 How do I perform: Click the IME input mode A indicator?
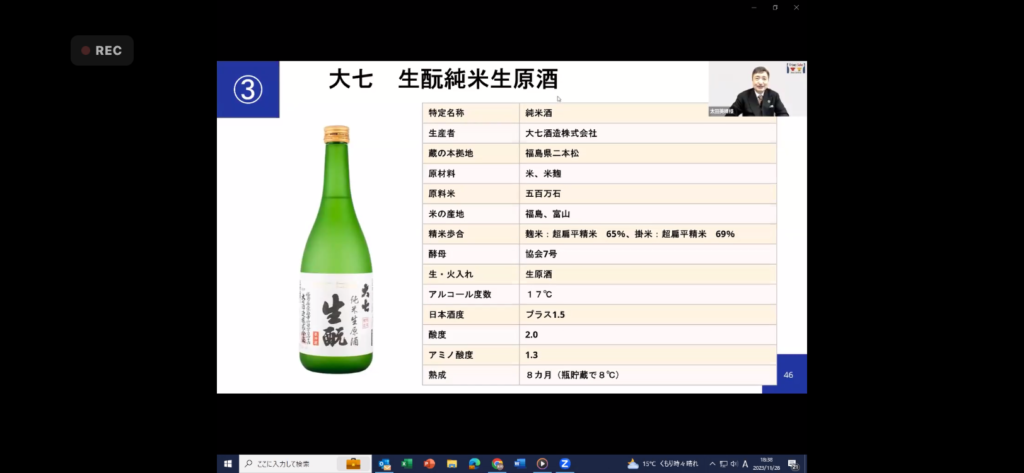[745, 464]
